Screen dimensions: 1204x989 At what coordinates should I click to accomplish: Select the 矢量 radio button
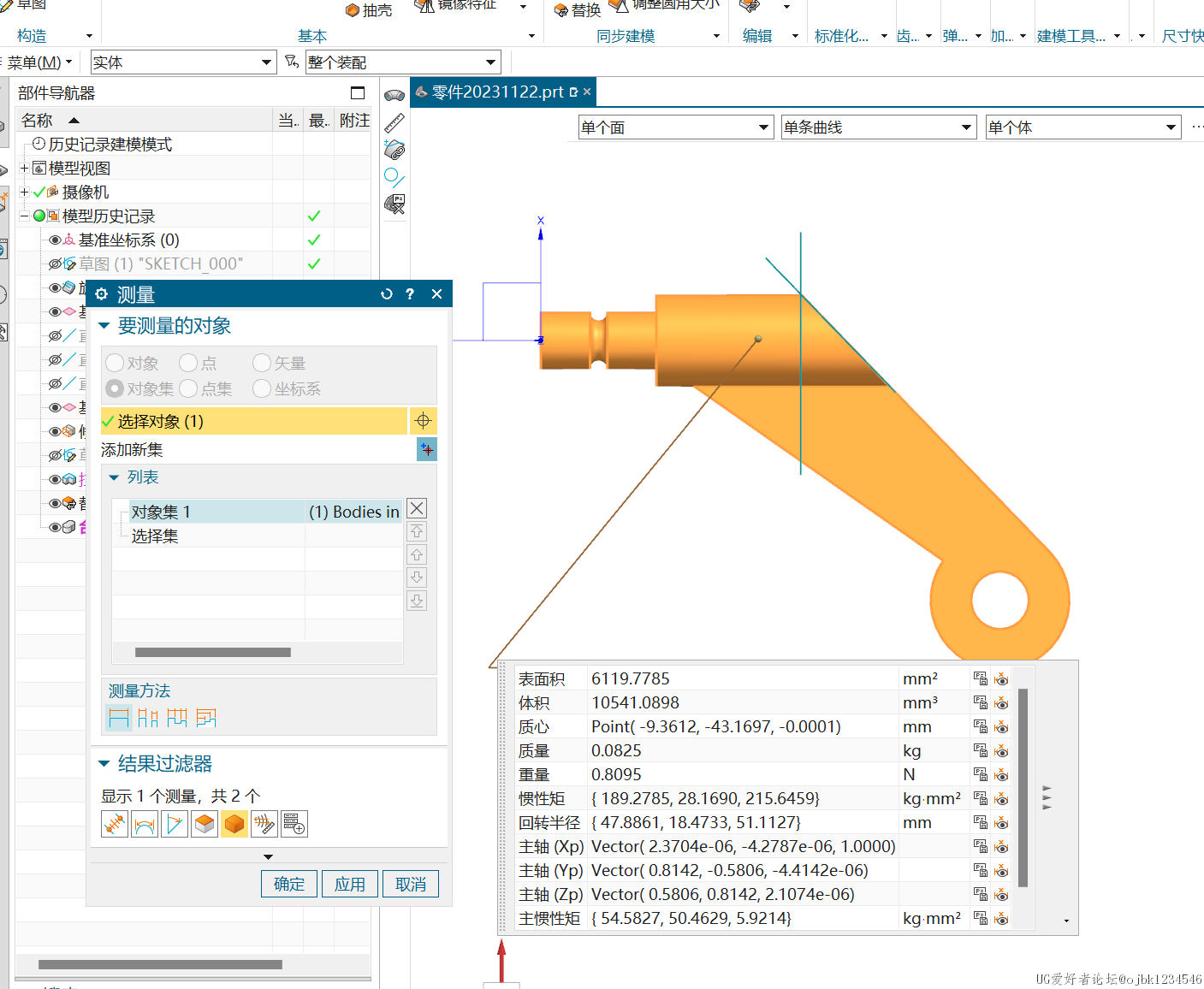point(262,364)
